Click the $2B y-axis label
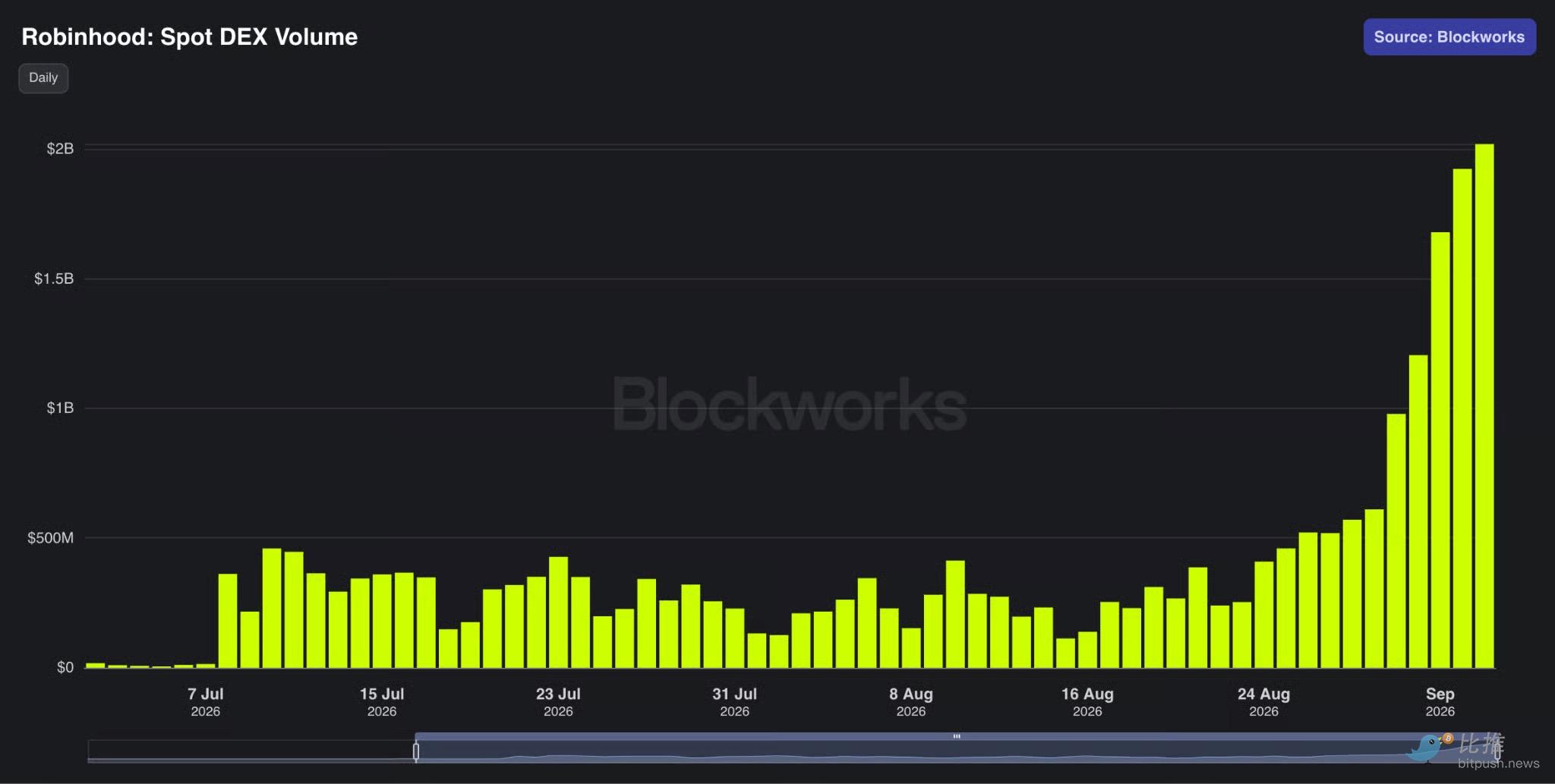This screenshot has height=784, width=1555. tap(60, 149)
